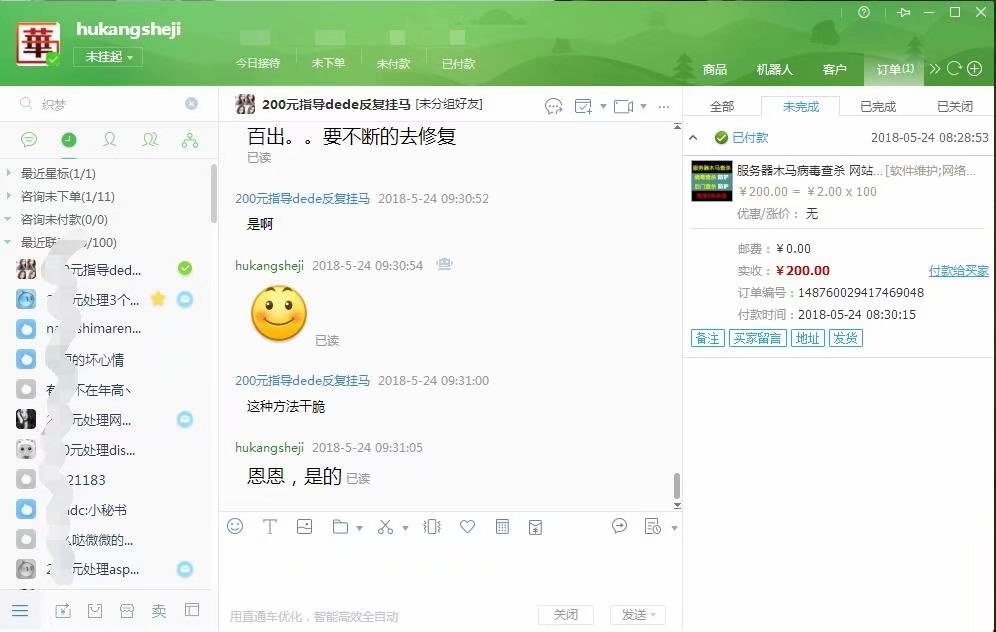Open the chat history record icon

point(652,527)
